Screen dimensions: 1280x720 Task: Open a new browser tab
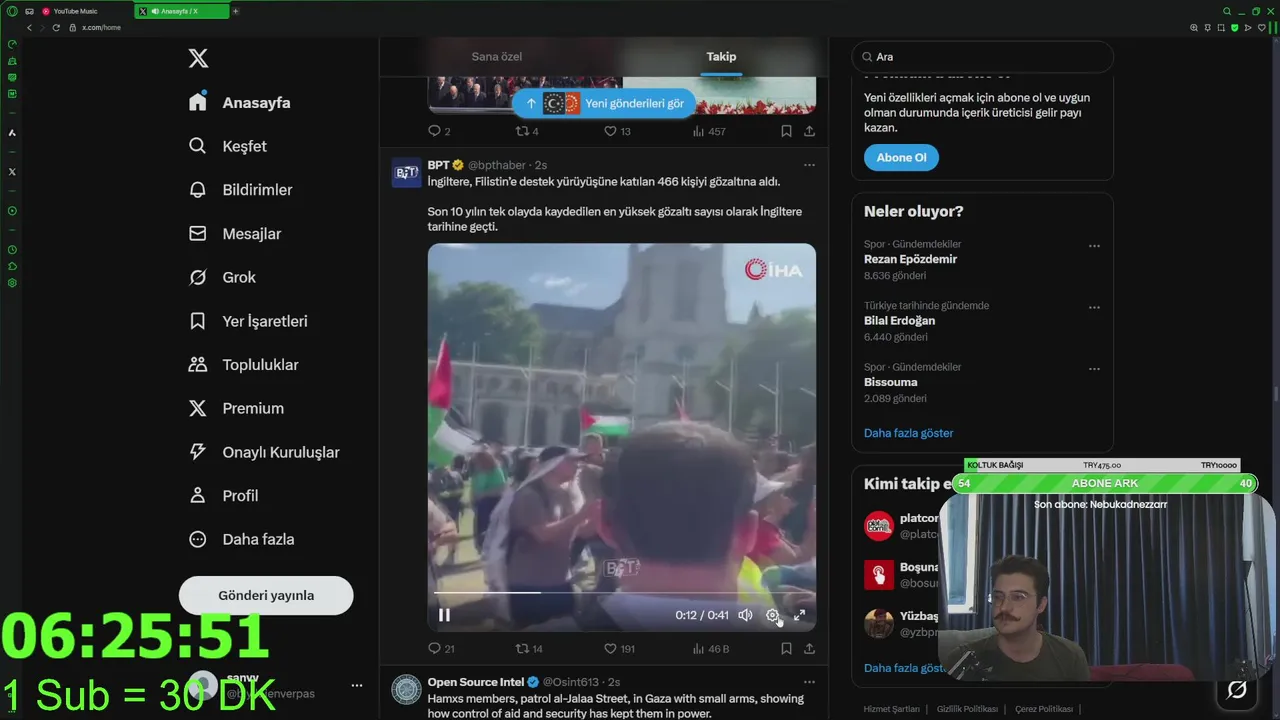tap(235, 11)
